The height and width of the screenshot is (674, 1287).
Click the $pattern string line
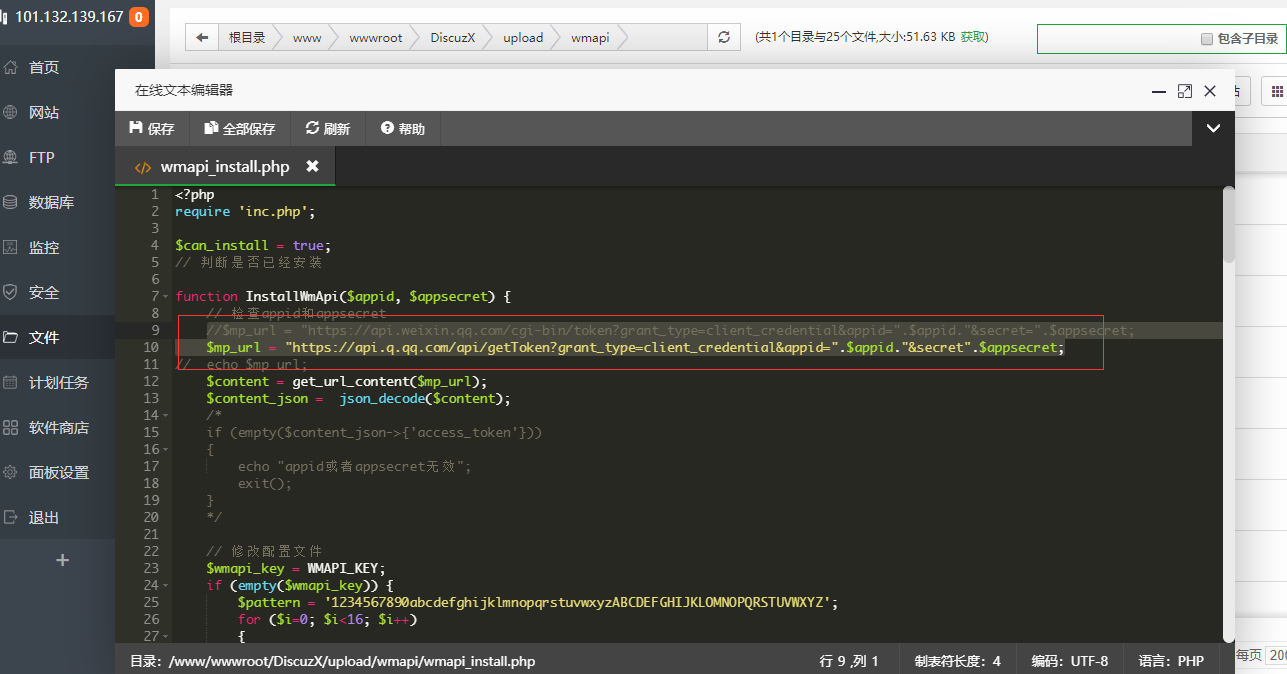[537, 602]
